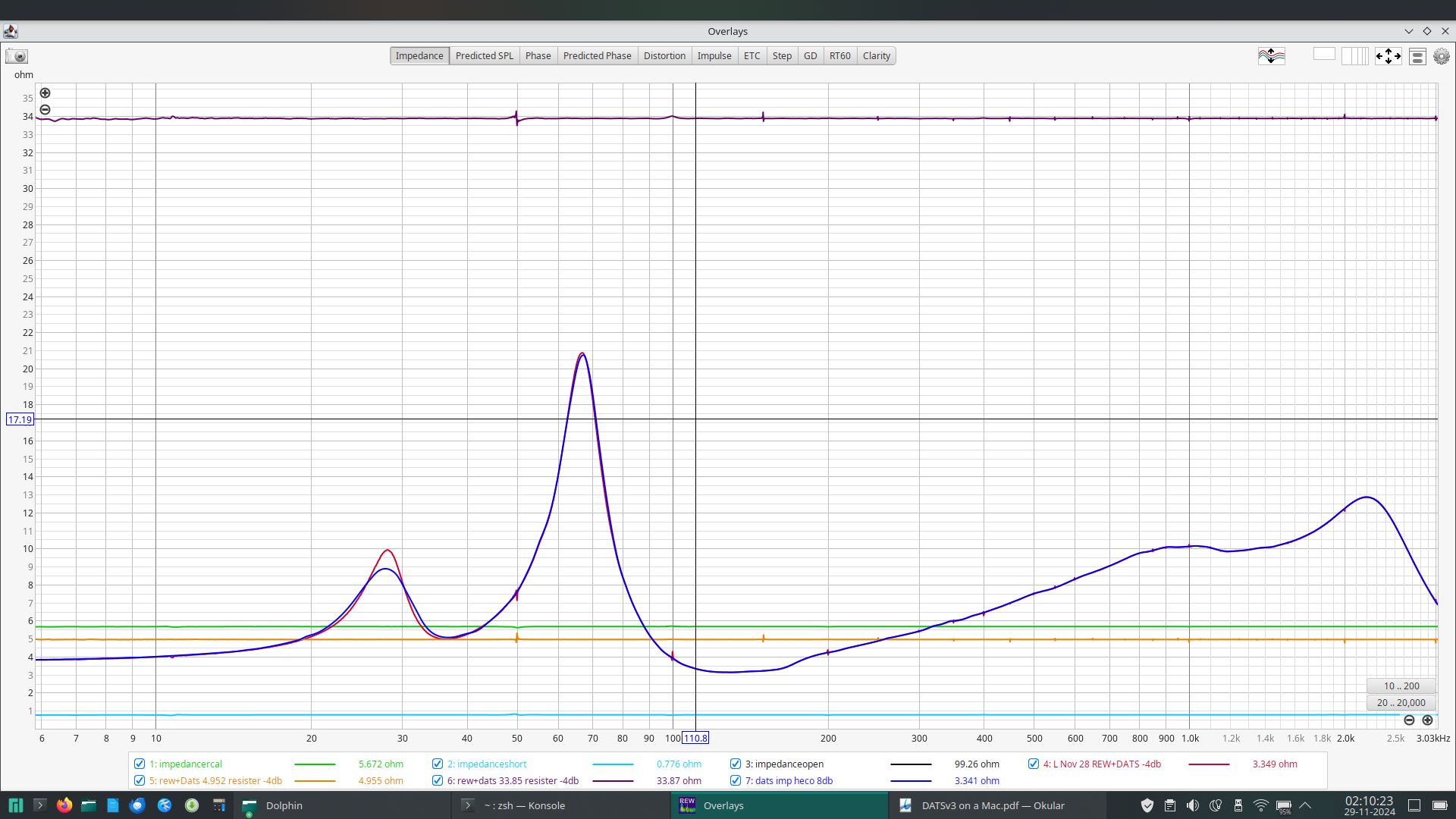Click the red line swatch for L Nov 28
This screenshot has width=1456, height=819.
pyautogui.click(x=1209, y=764)
